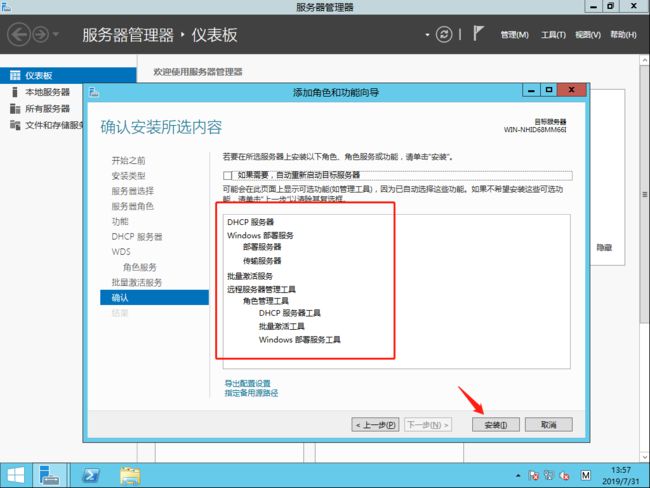
Task: Open the 管理(M) menu
Action: click(514, 35)
